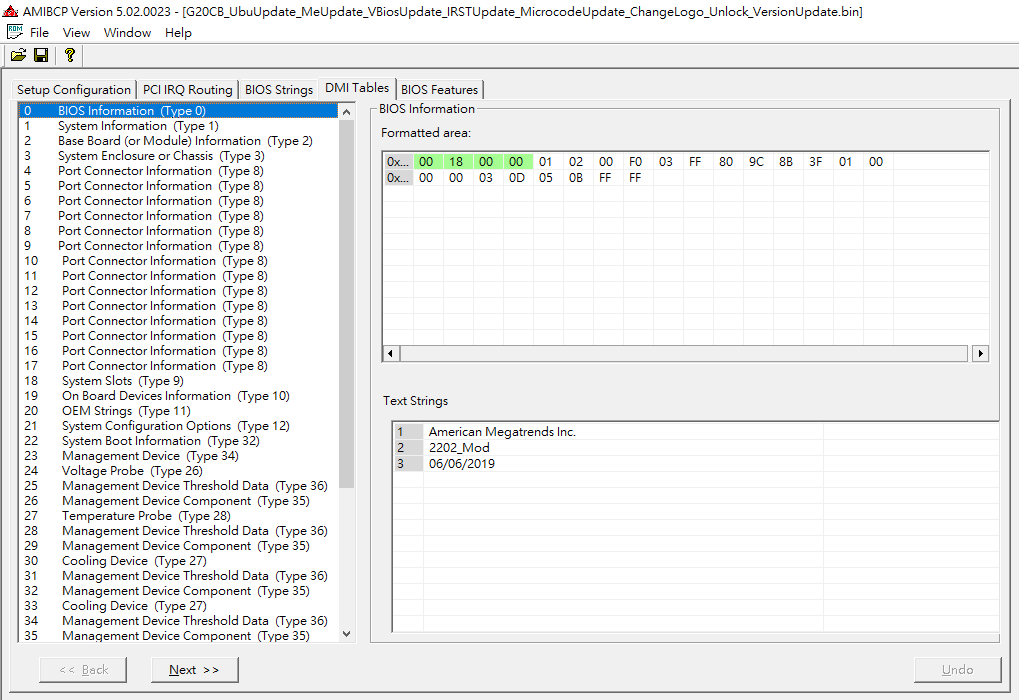Select System Slots (Type 9) row

(179, 380)
